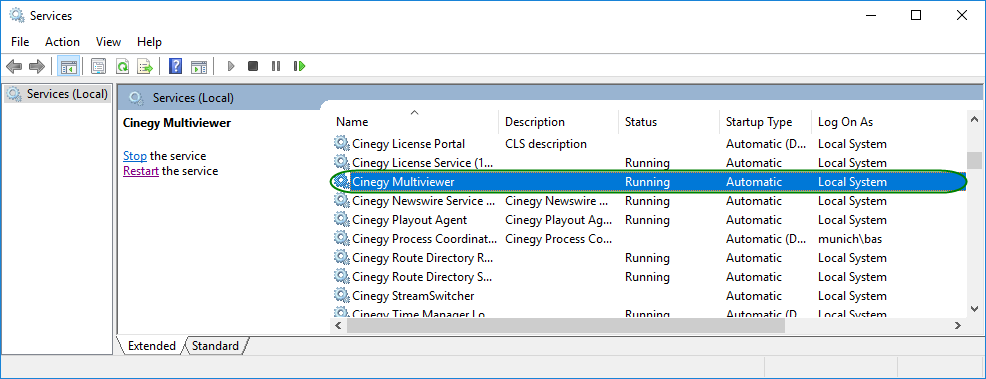
Task: Click the Restart the service link
Action: (x=141, y=170)
